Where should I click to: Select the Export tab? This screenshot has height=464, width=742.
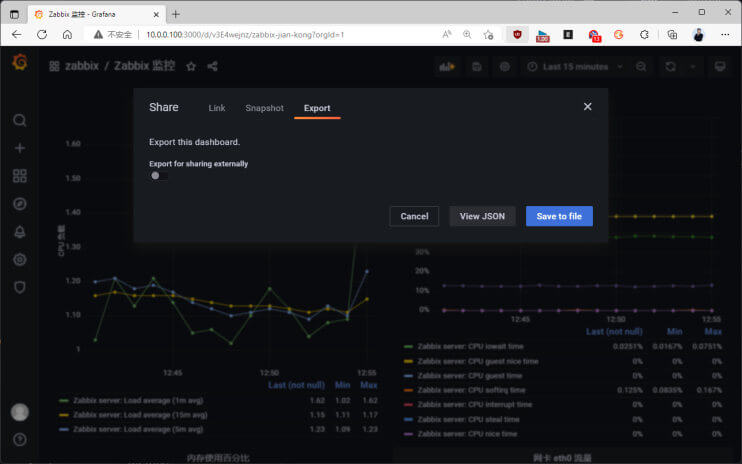[317, 108]
